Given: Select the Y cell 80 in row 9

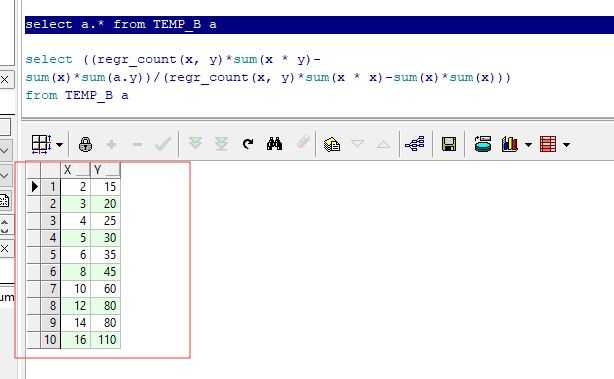Looking at the screenshot, I should (x=105, y=323).
